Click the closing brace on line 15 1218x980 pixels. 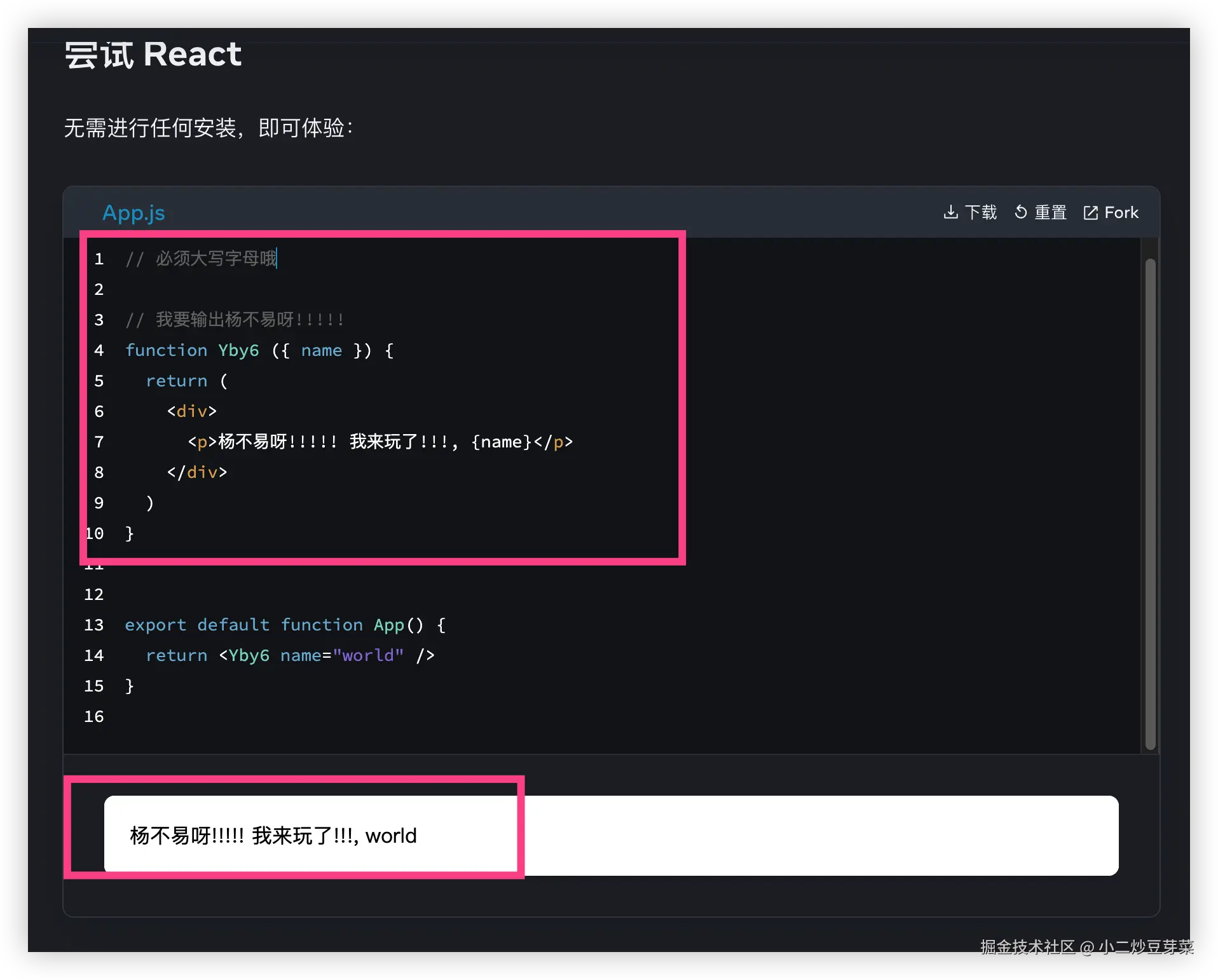pos(130,686)
